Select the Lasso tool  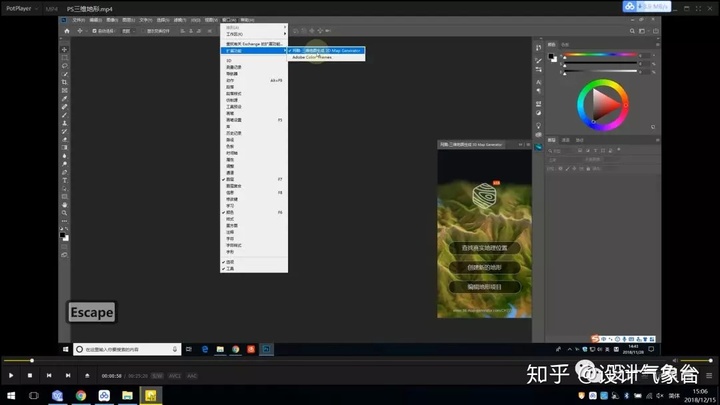(x=64, y=66)
